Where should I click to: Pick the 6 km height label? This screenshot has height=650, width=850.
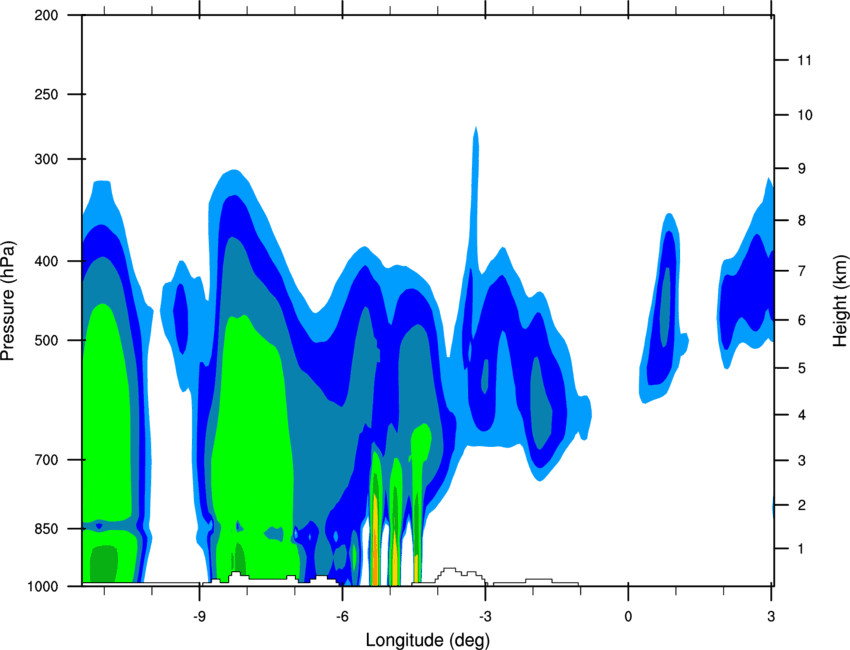click(802, 320)
